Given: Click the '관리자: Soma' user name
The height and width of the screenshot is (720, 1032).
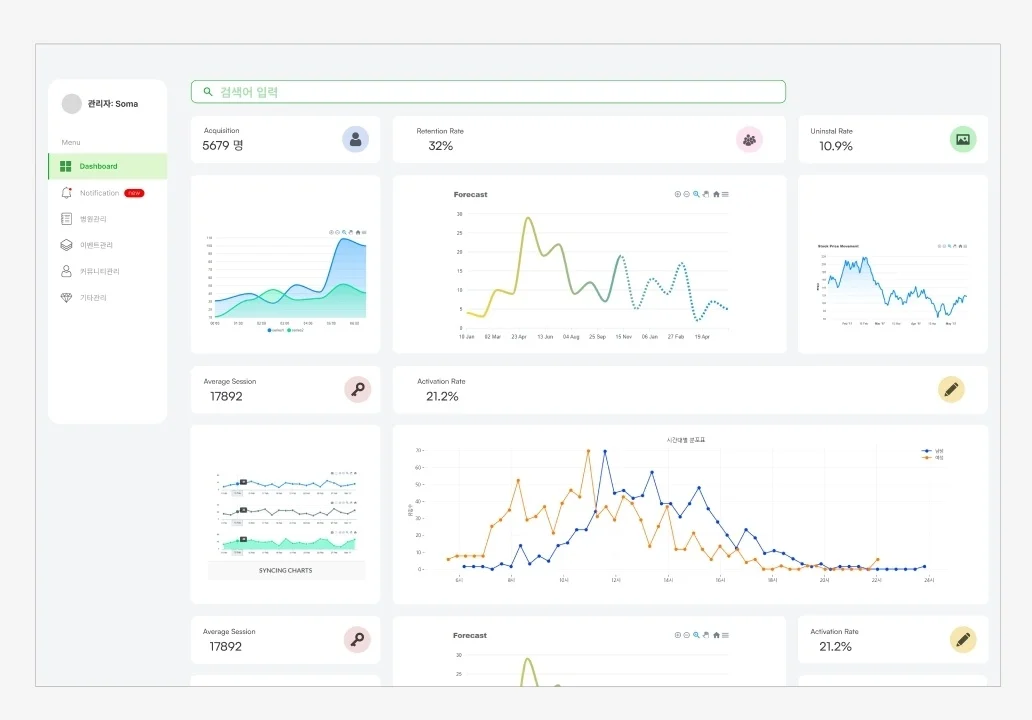Looking at the screenshot, I should click(x=113, y=104).
